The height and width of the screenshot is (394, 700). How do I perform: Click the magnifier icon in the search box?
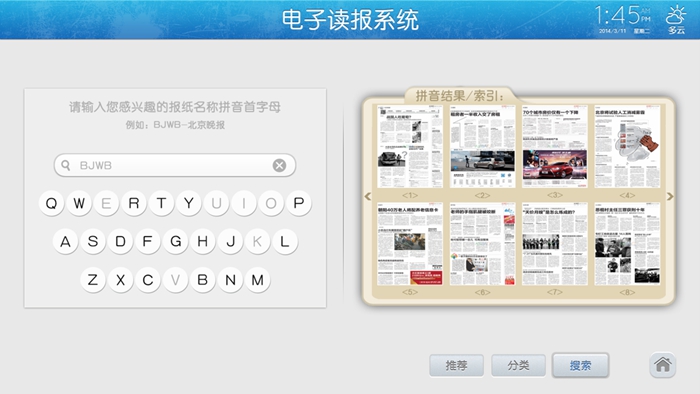pos(66,165)
